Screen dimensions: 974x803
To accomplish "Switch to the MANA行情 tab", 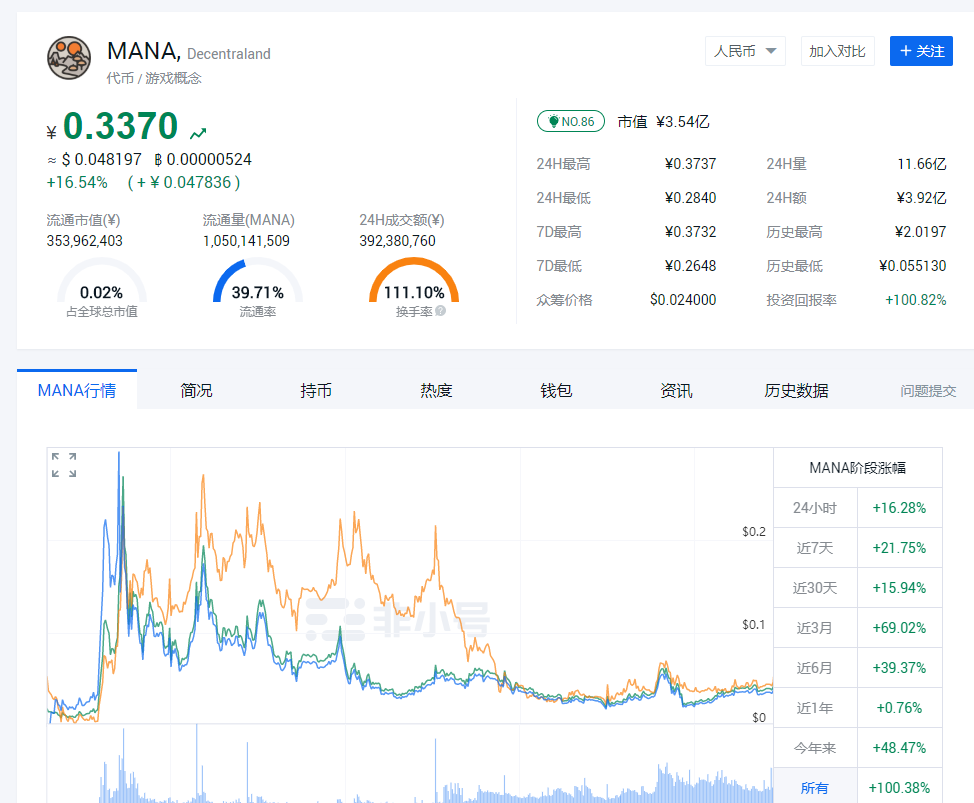I will coord(77,390).
